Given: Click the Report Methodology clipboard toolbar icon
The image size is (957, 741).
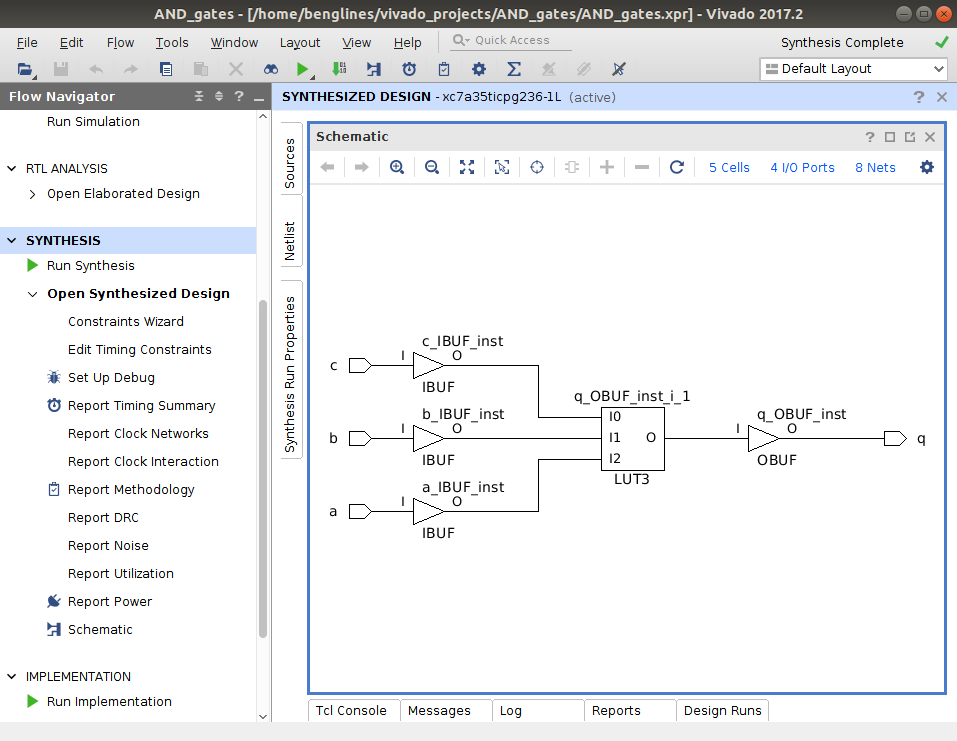Looking at the screenshot, I should (444, 69).
